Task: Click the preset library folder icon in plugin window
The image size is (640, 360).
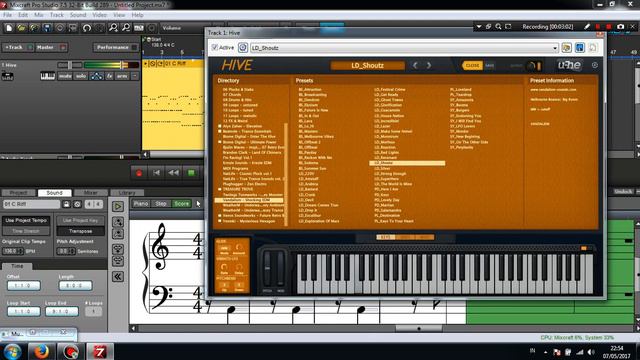Action: pos(567,48)
